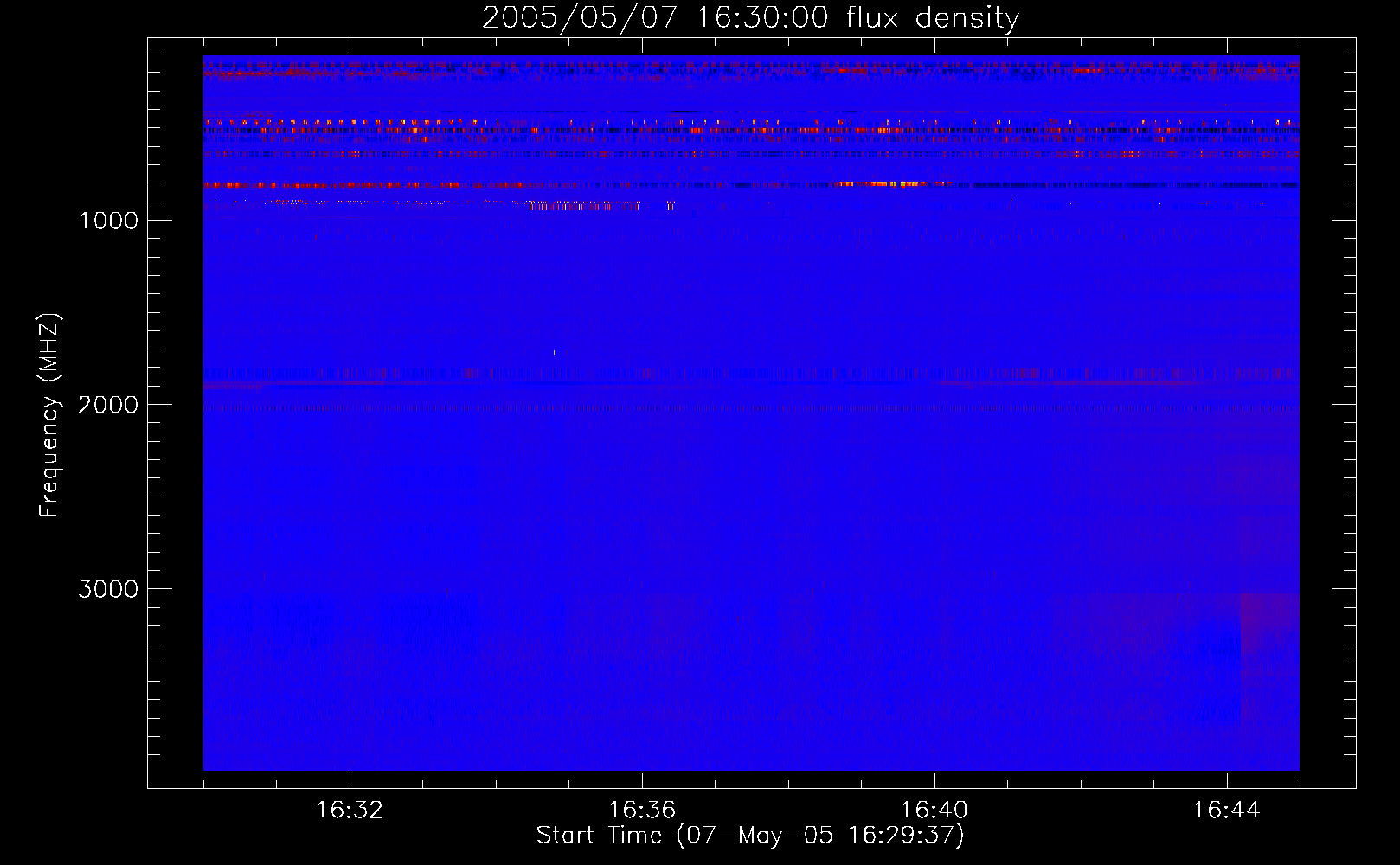
Task: Click the 1000 frequency tick label
Action: tap(108, 221)
